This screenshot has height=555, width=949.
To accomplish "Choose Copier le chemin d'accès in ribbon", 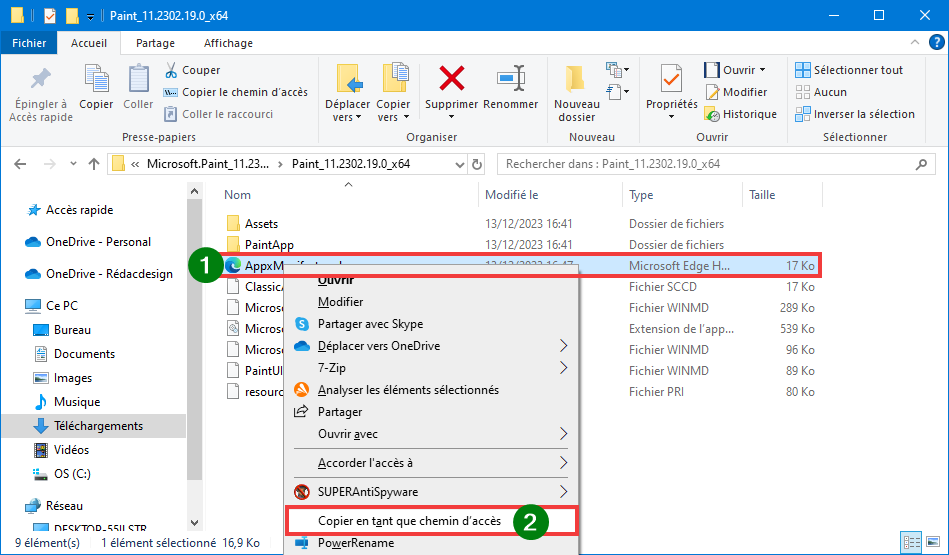I will coord(236,92).
